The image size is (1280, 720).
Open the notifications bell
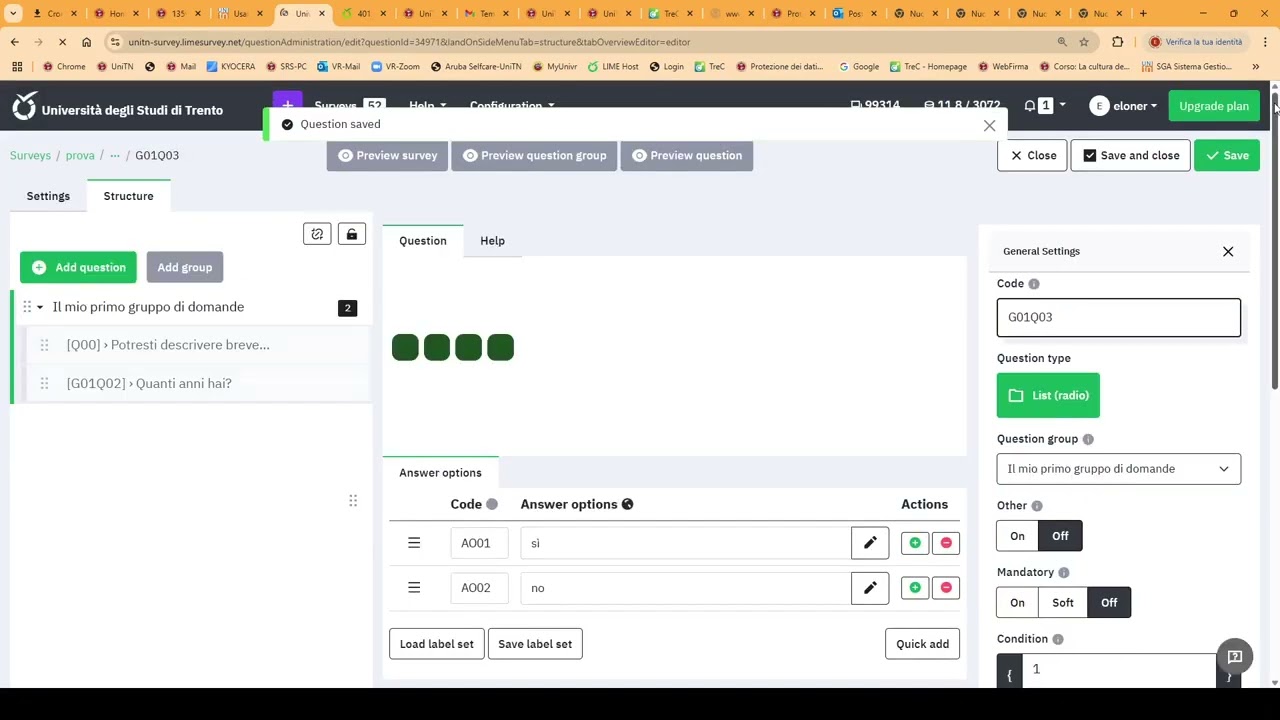point(1030,106)
